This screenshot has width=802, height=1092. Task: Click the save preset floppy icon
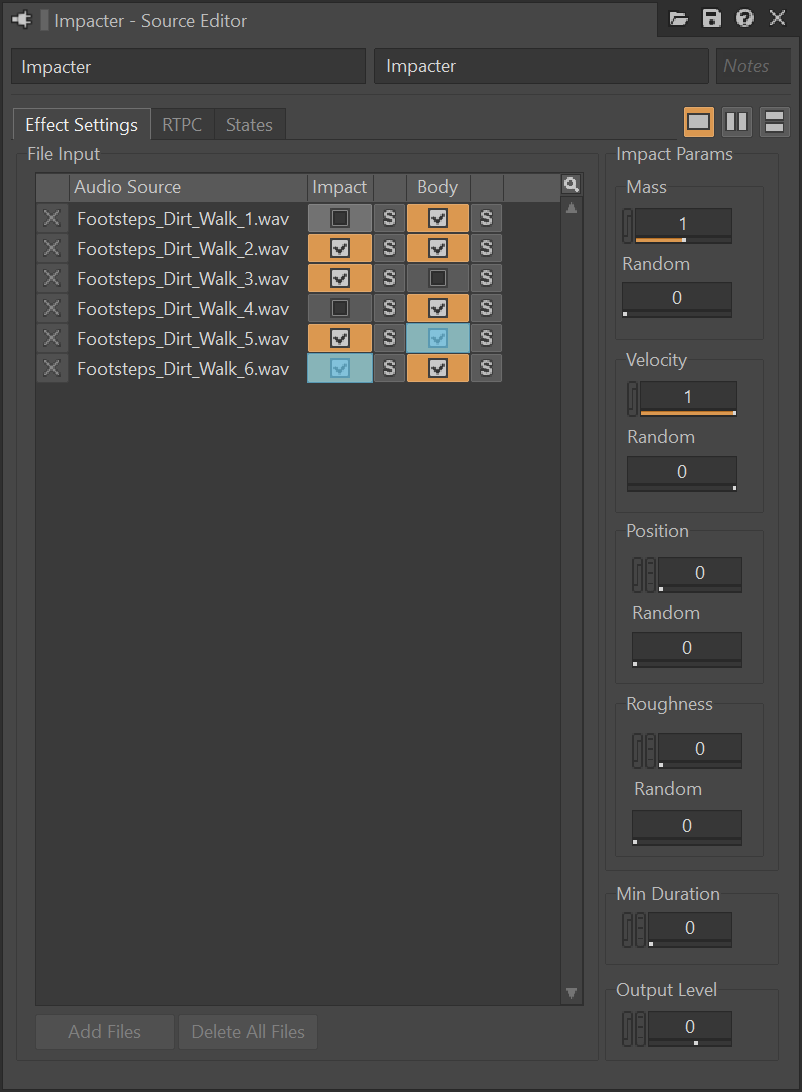711,19
